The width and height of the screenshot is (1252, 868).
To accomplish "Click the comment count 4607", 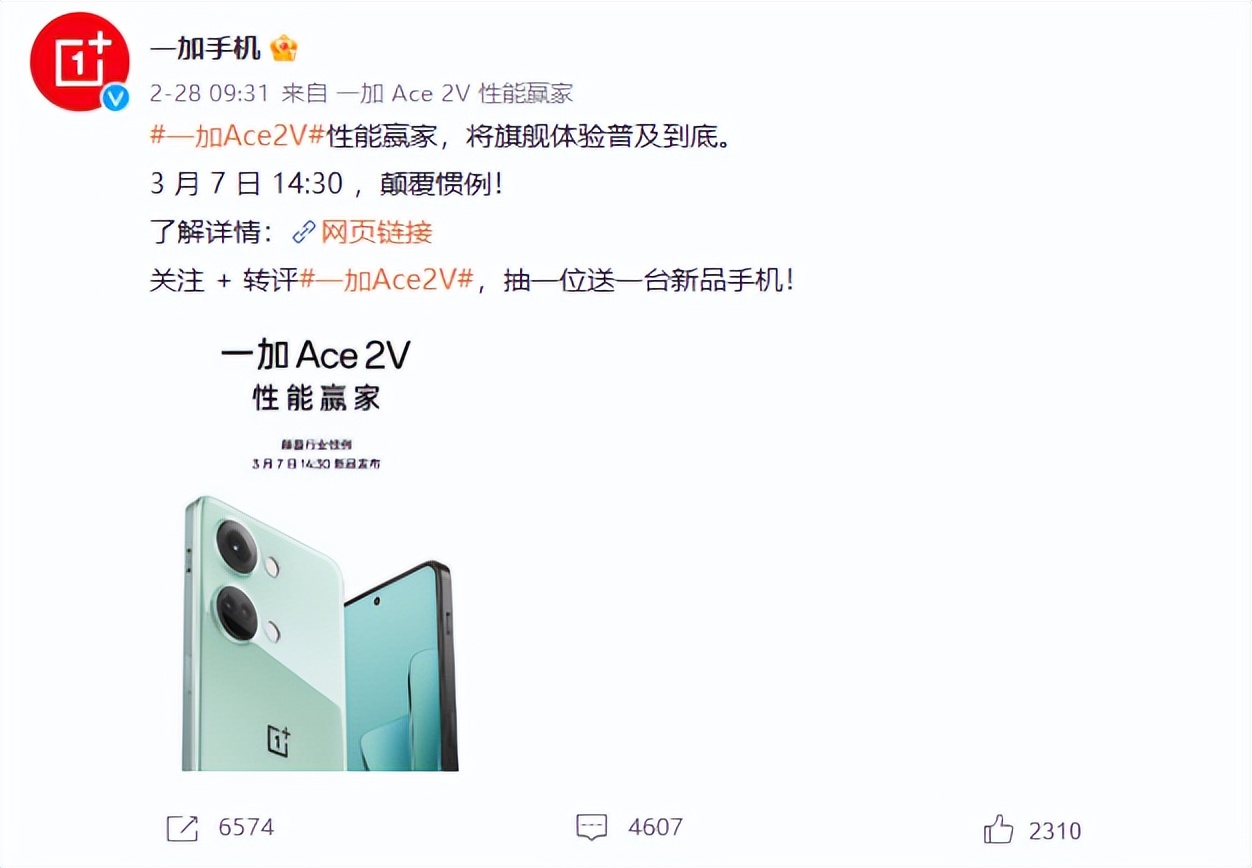I will coord(656,828).
